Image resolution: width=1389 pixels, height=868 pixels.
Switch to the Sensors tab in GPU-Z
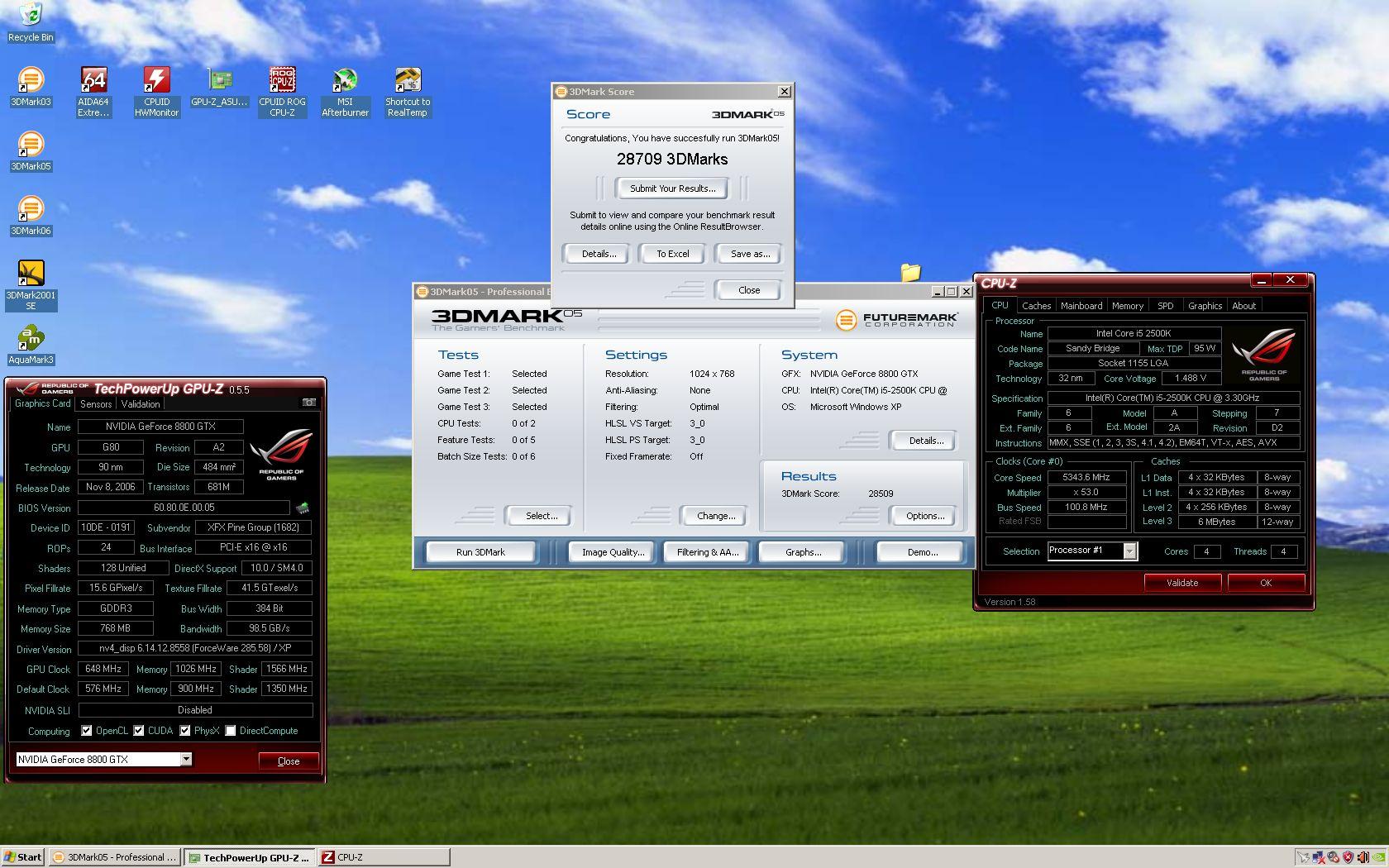[95, 404]
